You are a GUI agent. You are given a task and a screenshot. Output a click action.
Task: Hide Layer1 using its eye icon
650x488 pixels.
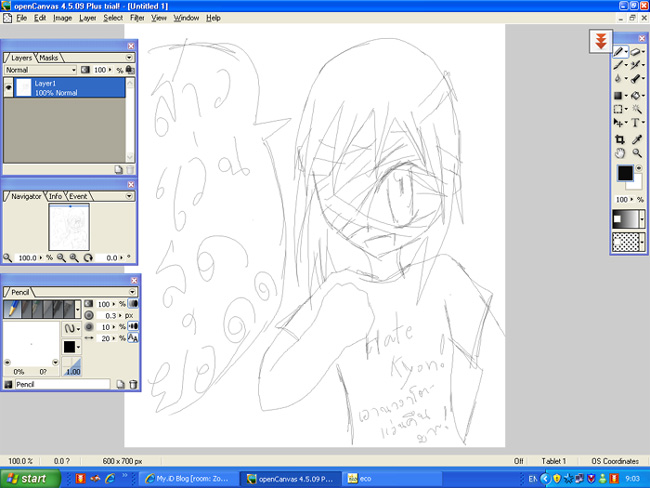(x=8, y=87)
